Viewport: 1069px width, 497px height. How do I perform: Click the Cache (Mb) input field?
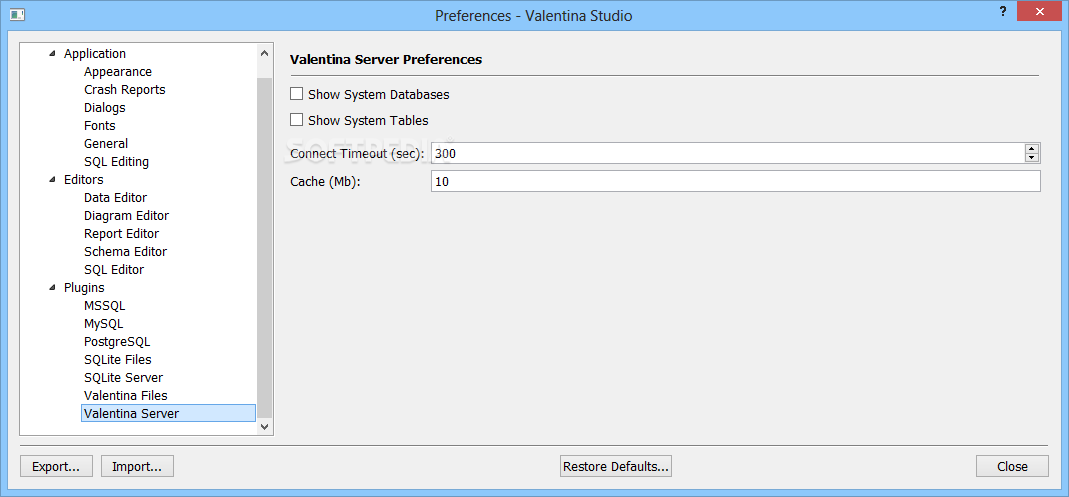[736, 181]
